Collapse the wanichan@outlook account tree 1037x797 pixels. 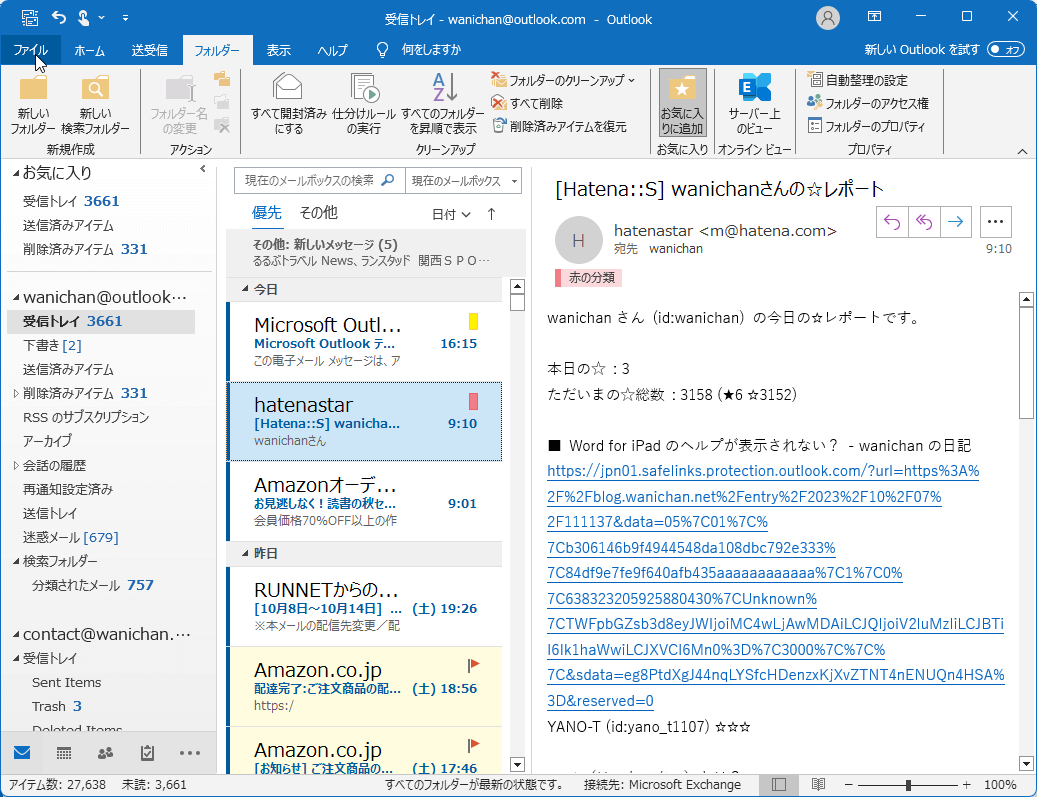16,298
